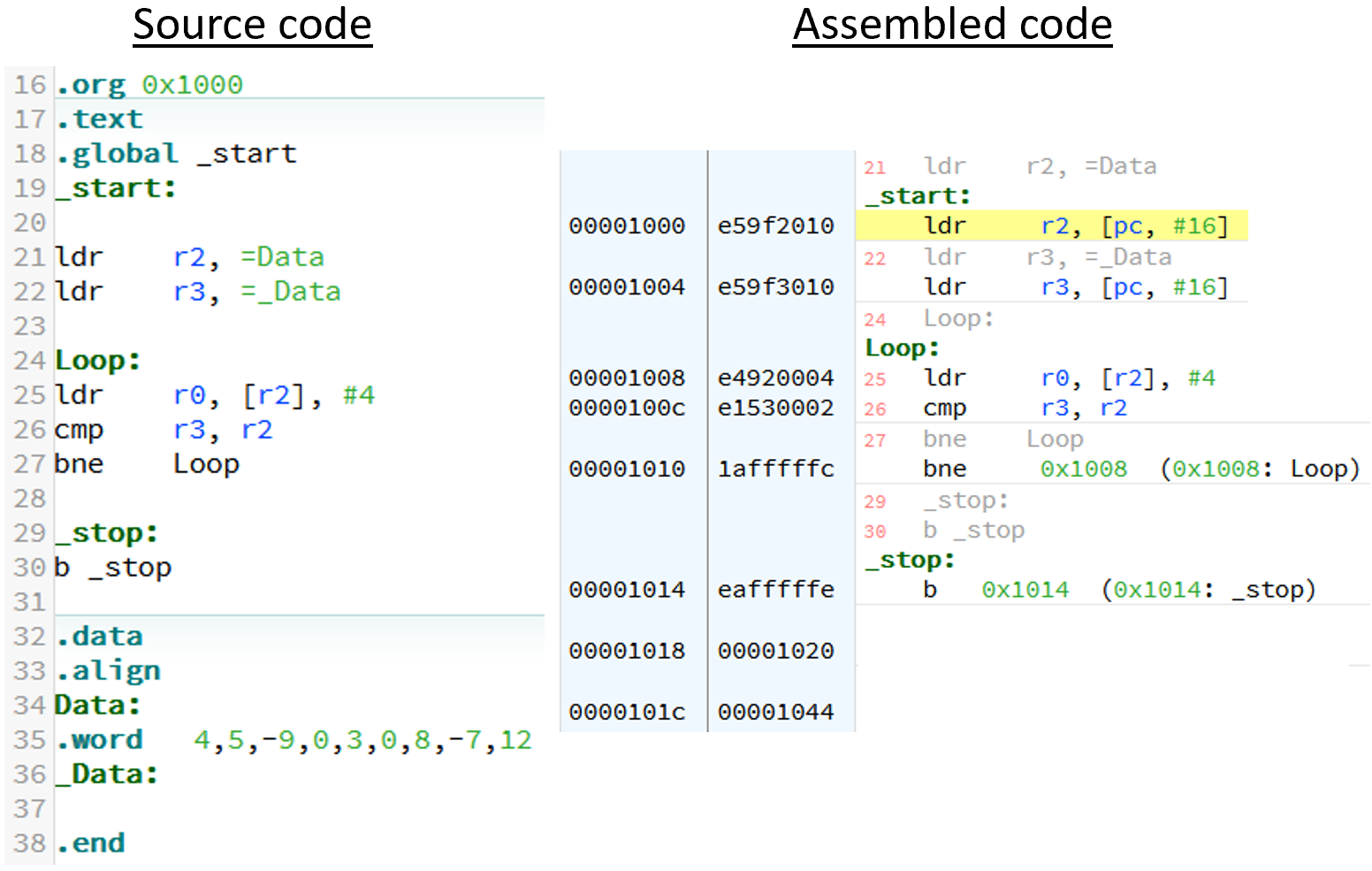The width and height of the screenshot is (1372, 871).
Task: Click machine code value 00001044
Action: tap(775, 711)
